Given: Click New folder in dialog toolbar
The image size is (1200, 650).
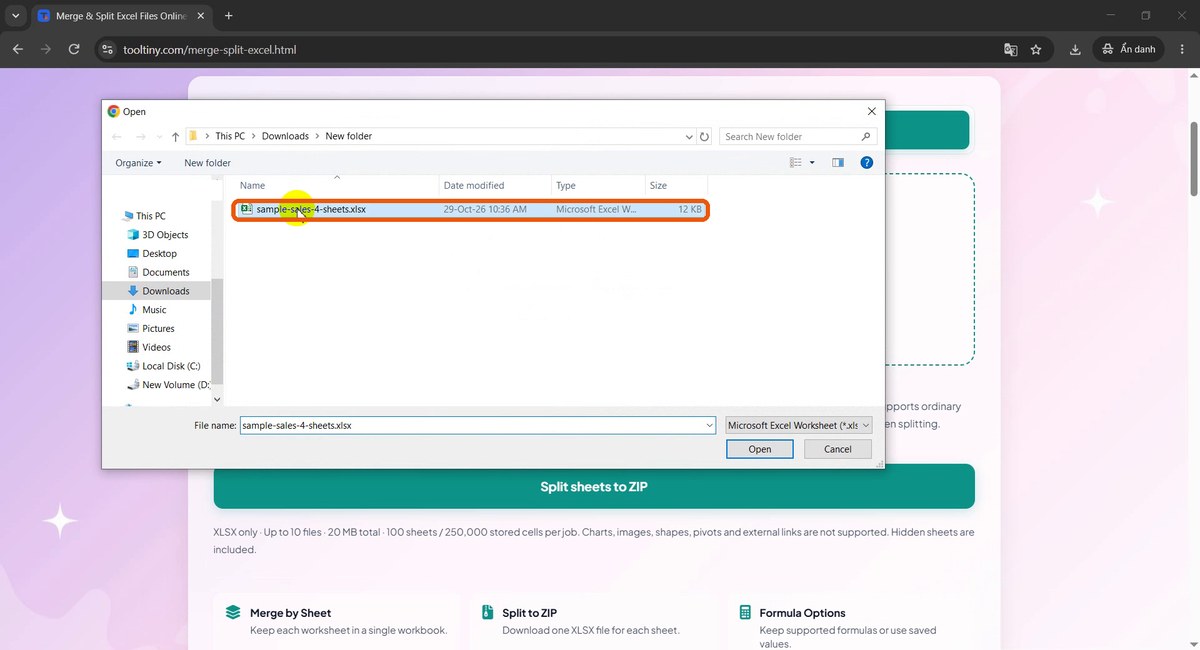Looking at the screenshot, I should [207, 162].
